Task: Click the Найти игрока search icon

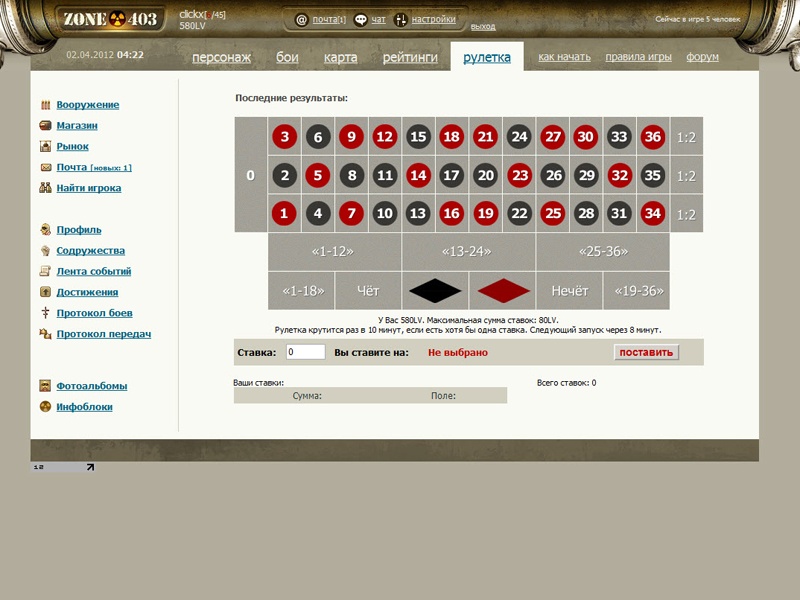Action: point(45,188)
